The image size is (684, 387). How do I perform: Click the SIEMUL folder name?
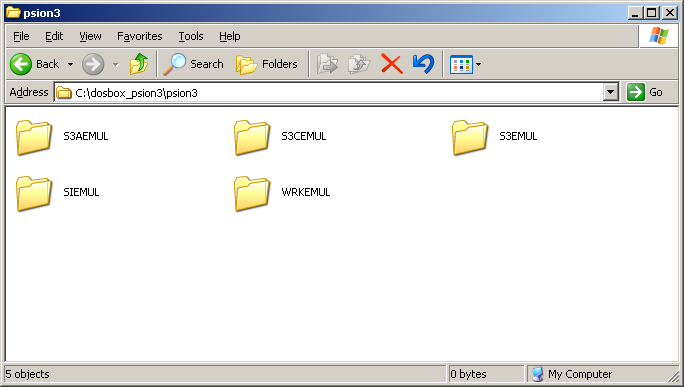click(x=81, y=192)
